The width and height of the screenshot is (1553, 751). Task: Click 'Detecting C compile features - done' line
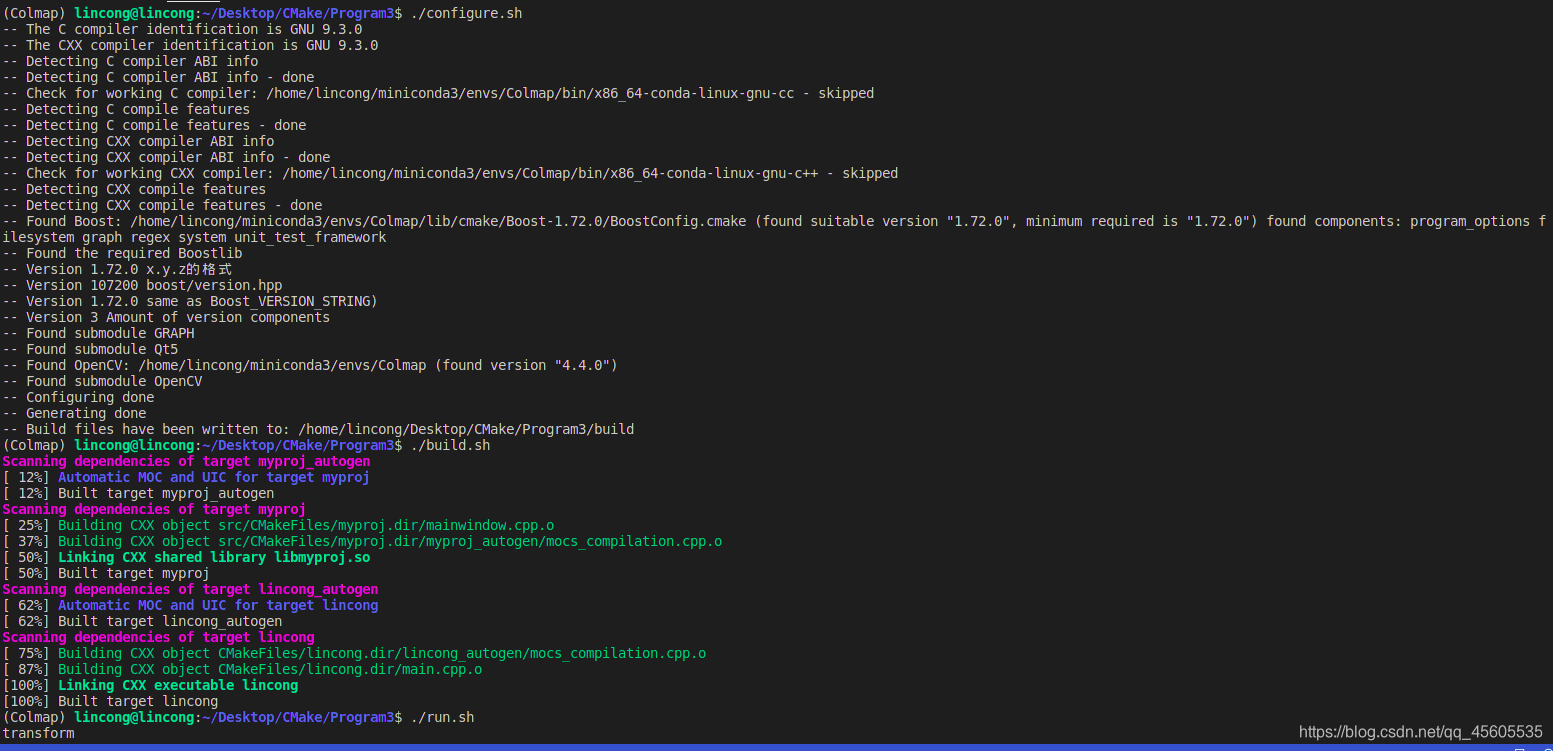tap(154, 125)
